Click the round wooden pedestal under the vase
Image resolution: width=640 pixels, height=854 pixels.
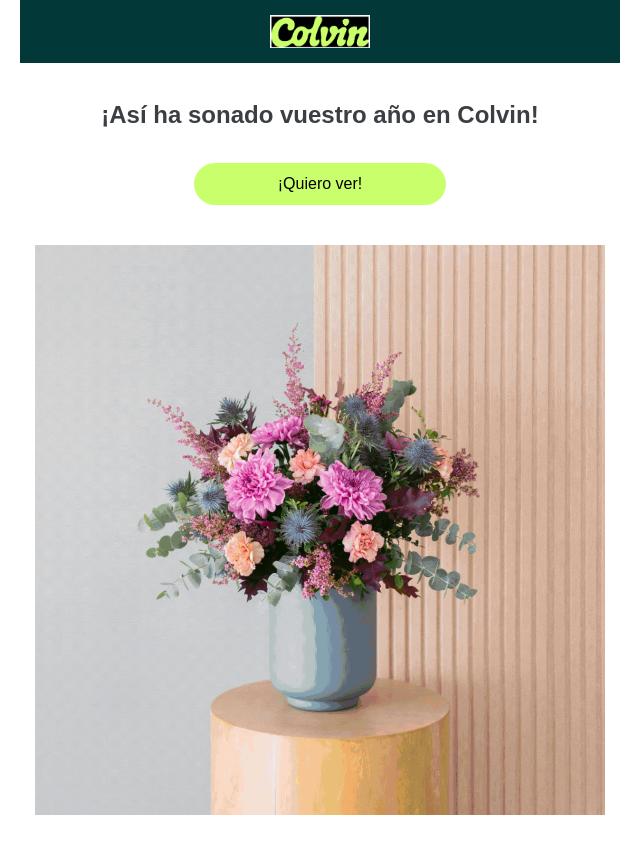330,752
